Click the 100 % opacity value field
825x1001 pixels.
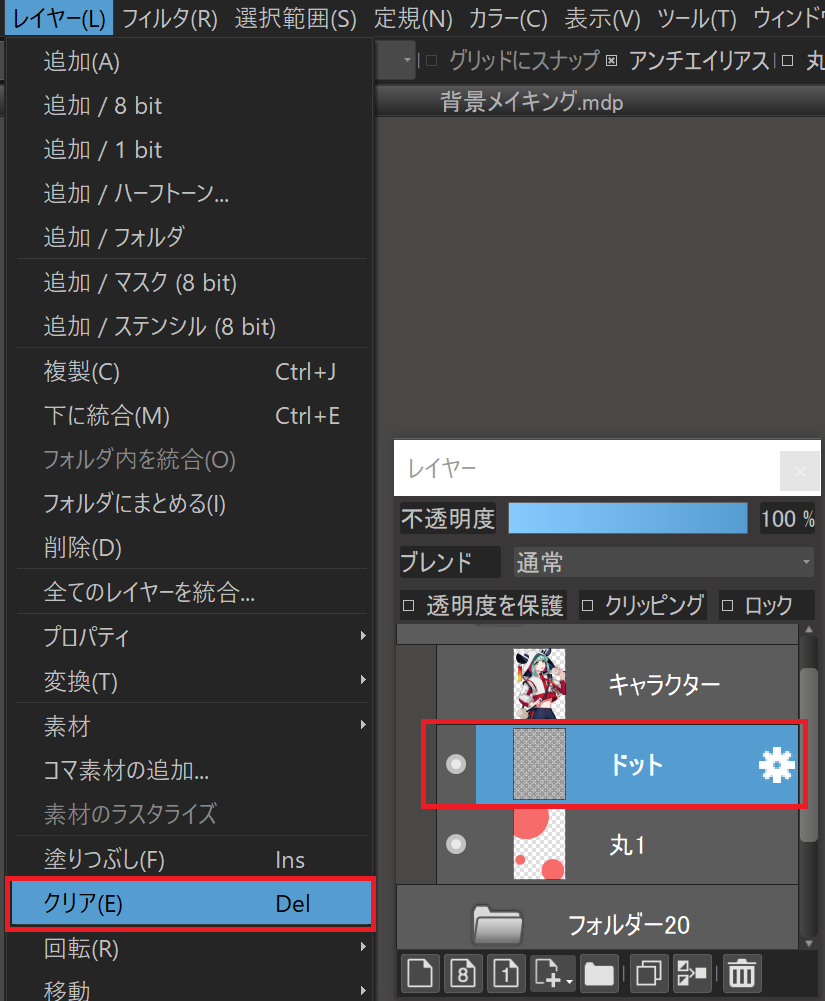point(787,518)
